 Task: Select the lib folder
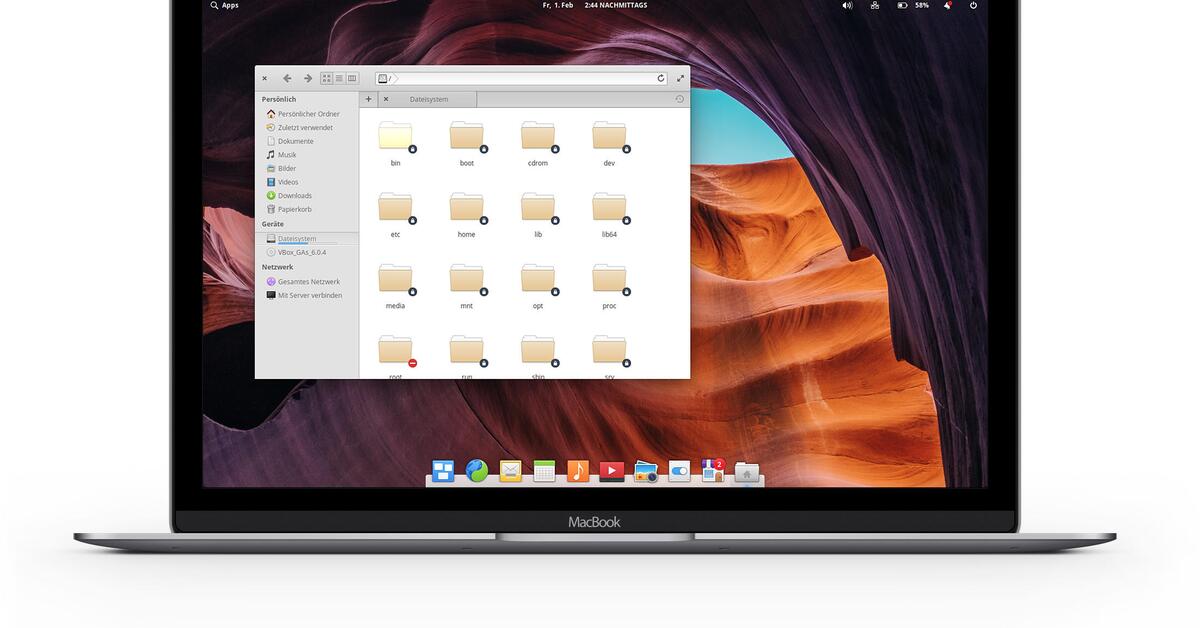tap(538, 214)
